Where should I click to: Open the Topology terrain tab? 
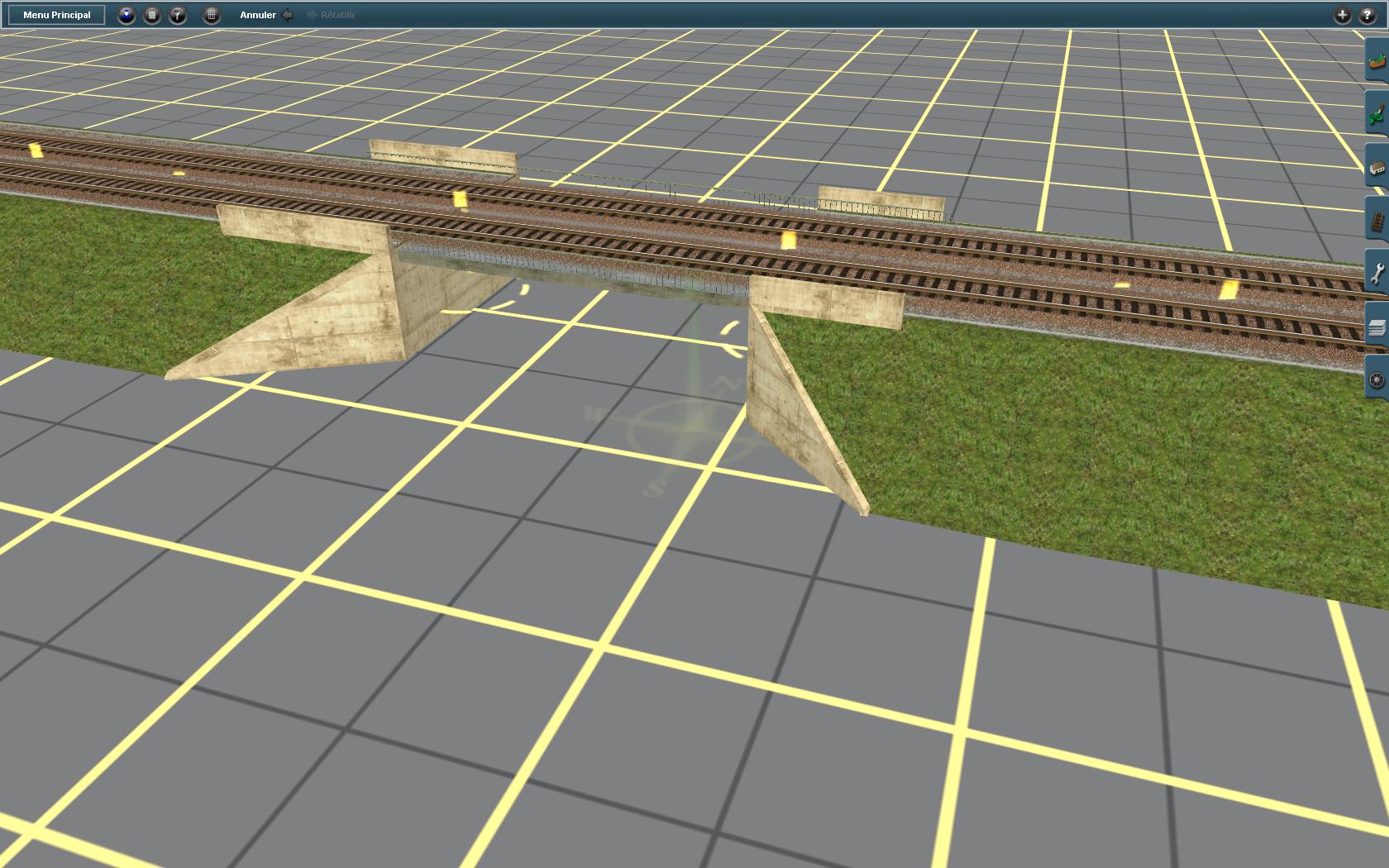click(x=1377, y=60)
